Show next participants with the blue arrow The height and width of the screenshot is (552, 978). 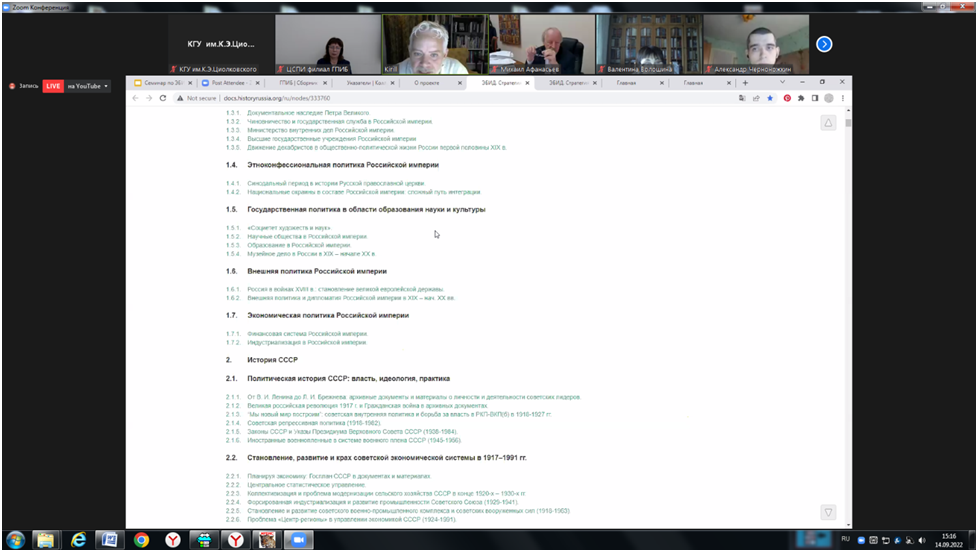tap(824, 44)
